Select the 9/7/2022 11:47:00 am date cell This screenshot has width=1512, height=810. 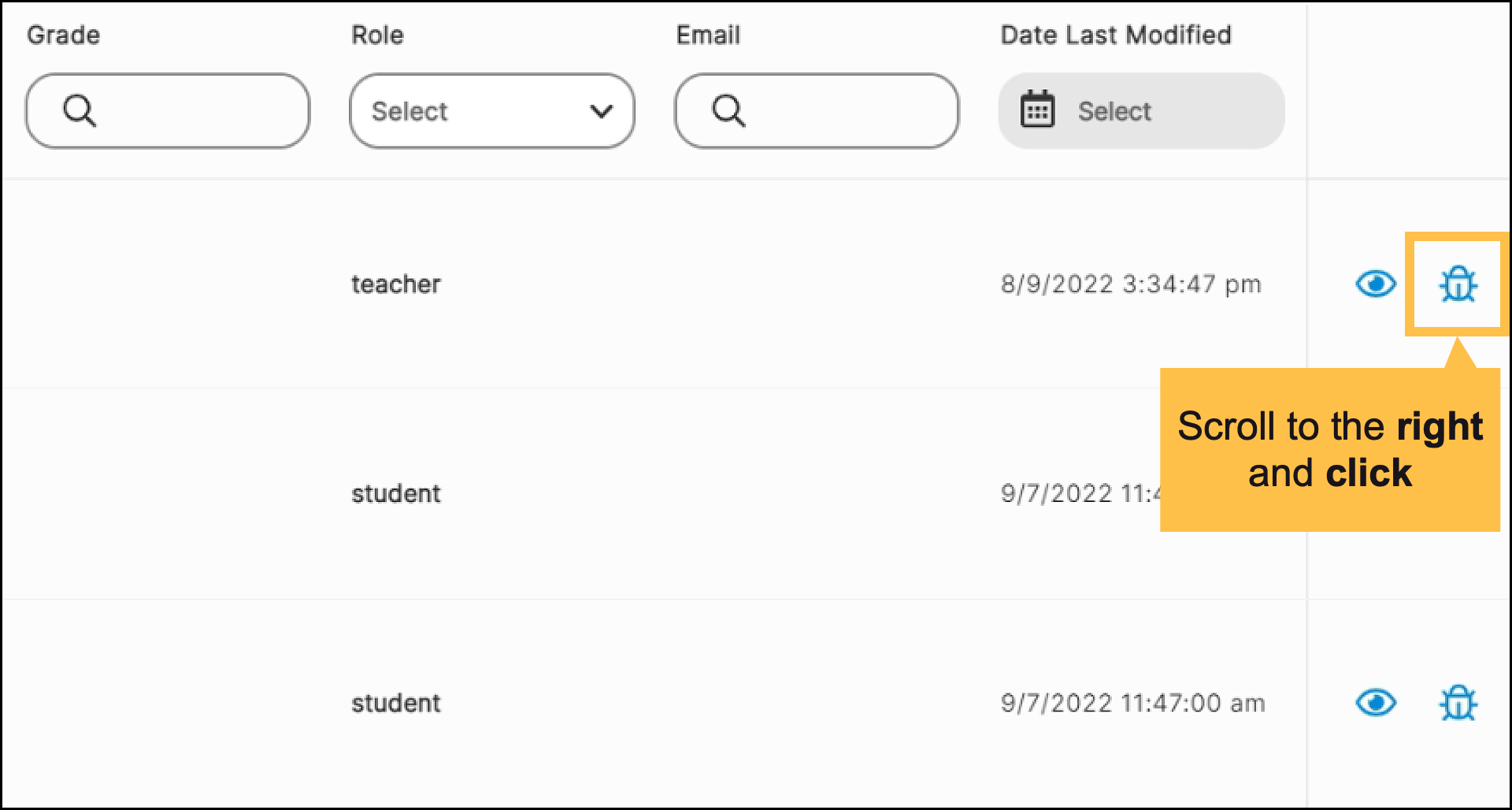1132,703
